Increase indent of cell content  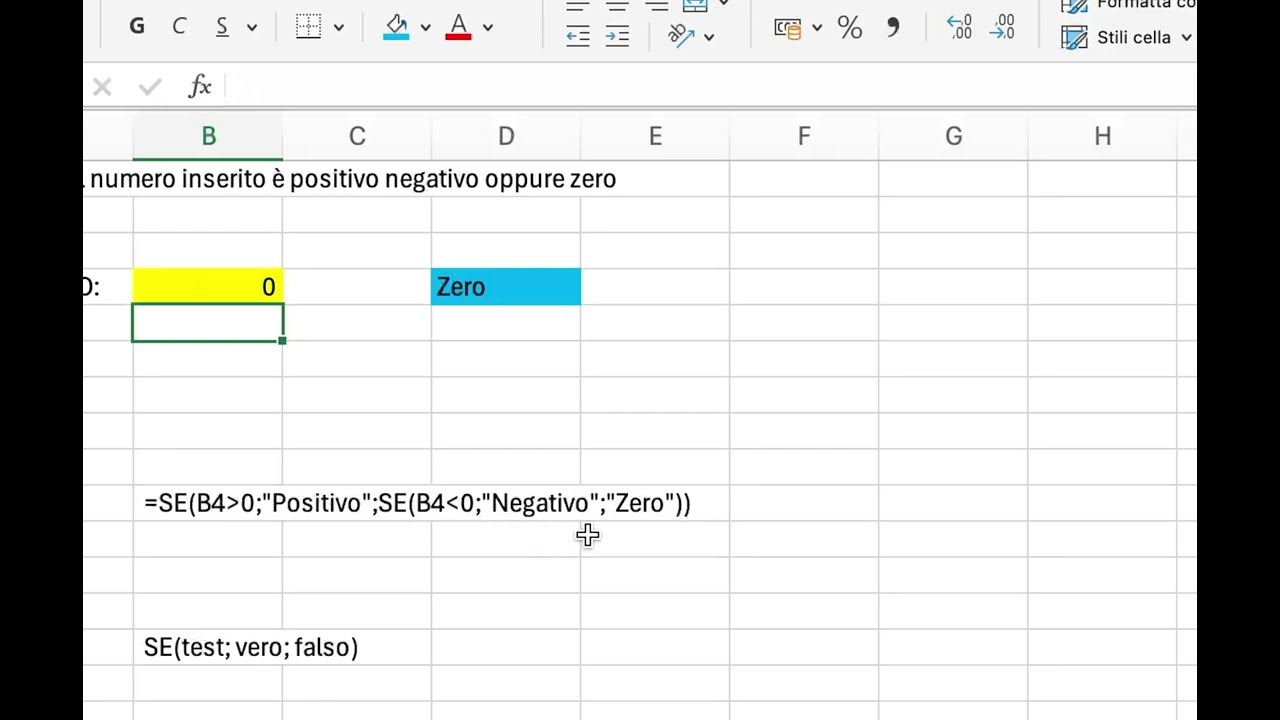tap(618, 37)
